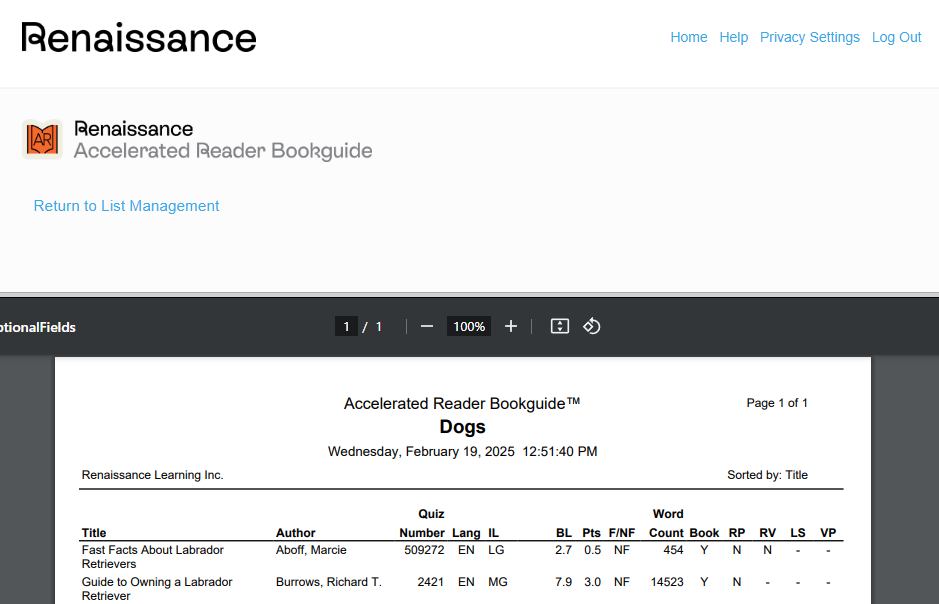
Task: Click points value 3.0
Action: (x=592, y=582)
